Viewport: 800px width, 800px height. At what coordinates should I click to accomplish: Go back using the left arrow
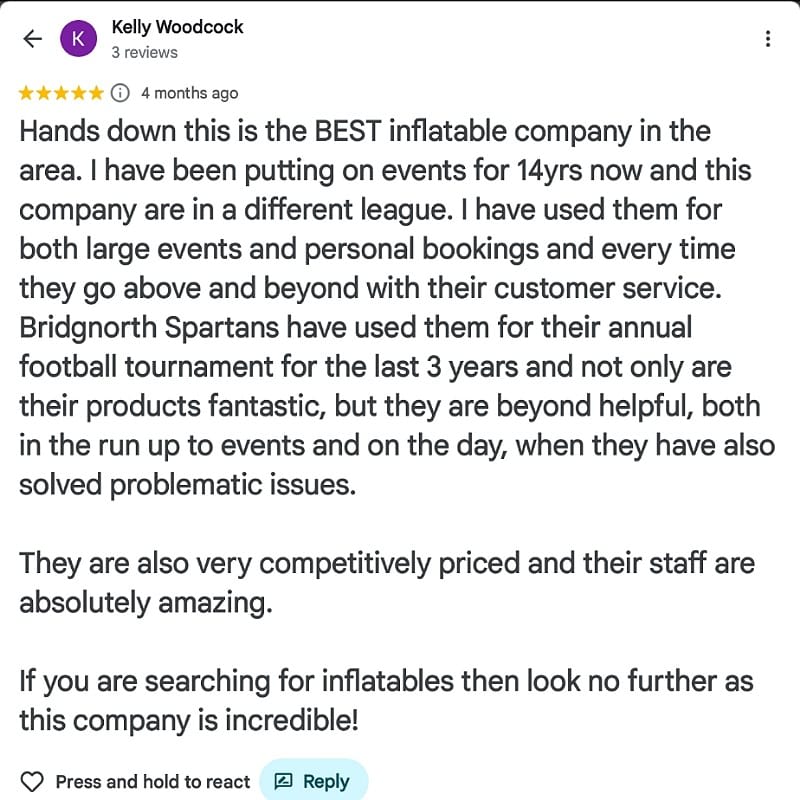pyautogui.click(x=33, y=39)
